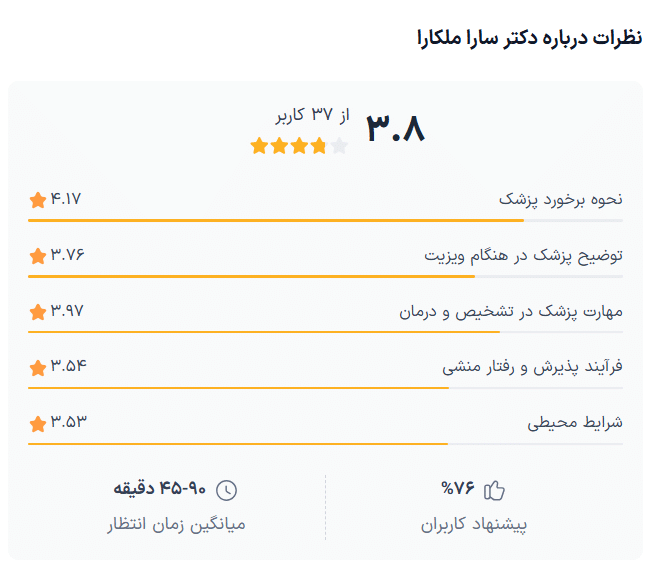Click the star next to ۳.۹۷ rating
Viewport: 650px width, 576px height.
pos(38,312)
